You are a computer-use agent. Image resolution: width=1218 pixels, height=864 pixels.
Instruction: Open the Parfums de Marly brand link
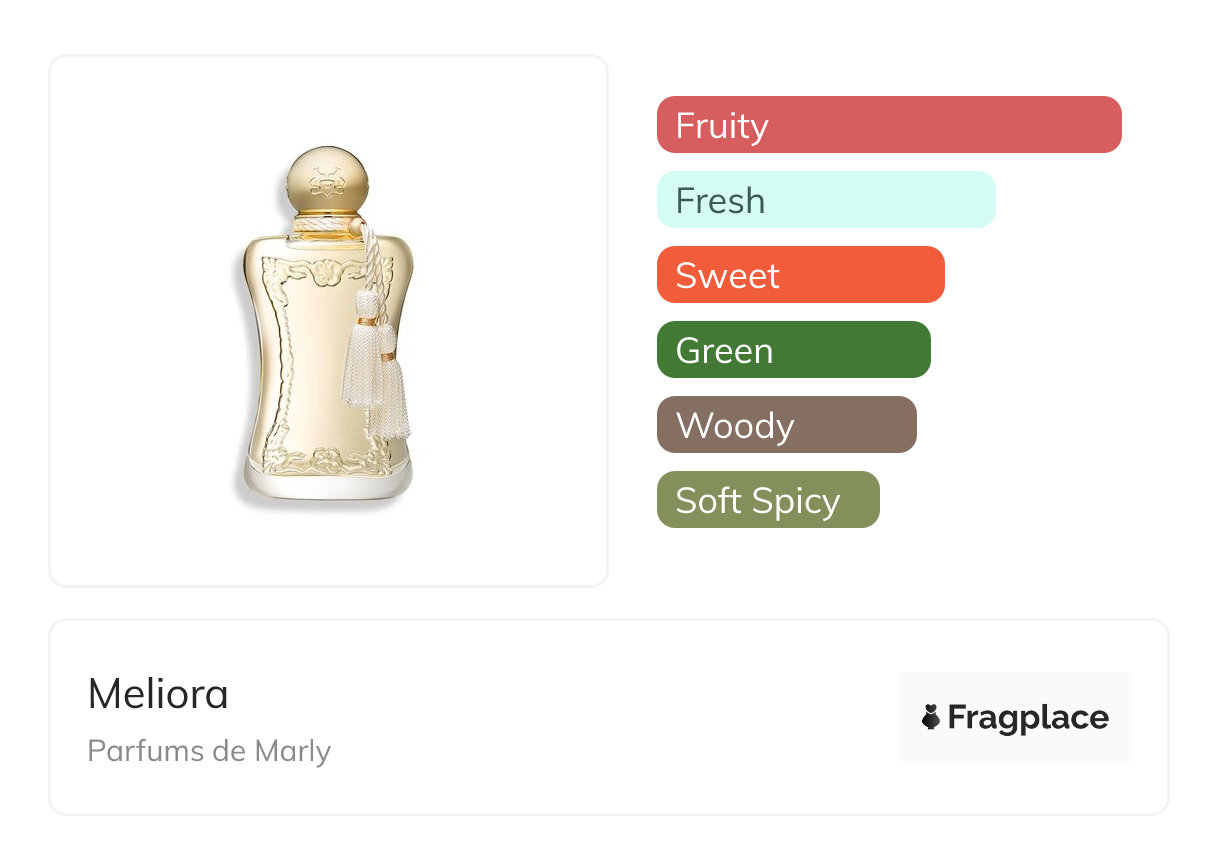pyautogui.click(x=209, y=751)
